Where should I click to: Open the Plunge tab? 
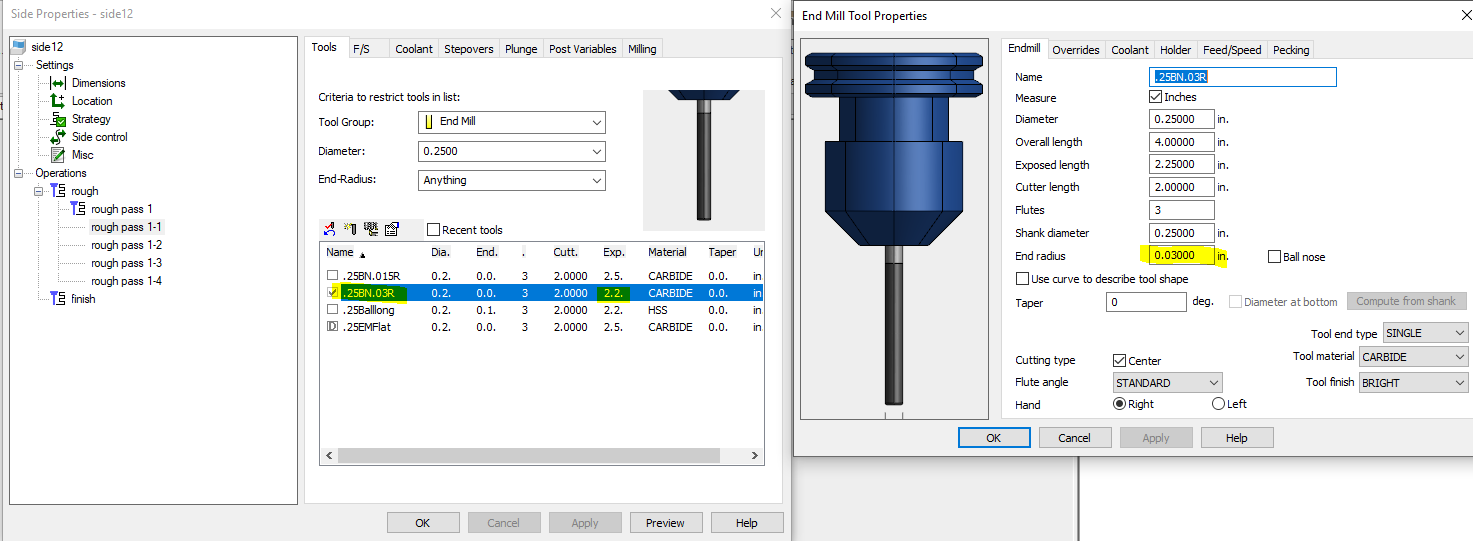pos(521,49)
